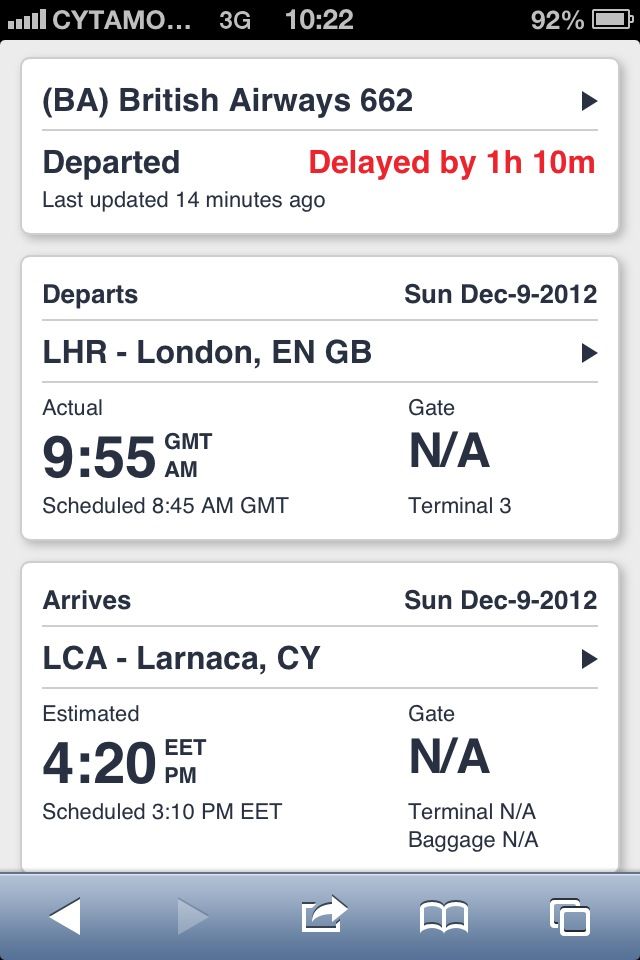Tap the Terminal 3 departure label

point(459,506)
